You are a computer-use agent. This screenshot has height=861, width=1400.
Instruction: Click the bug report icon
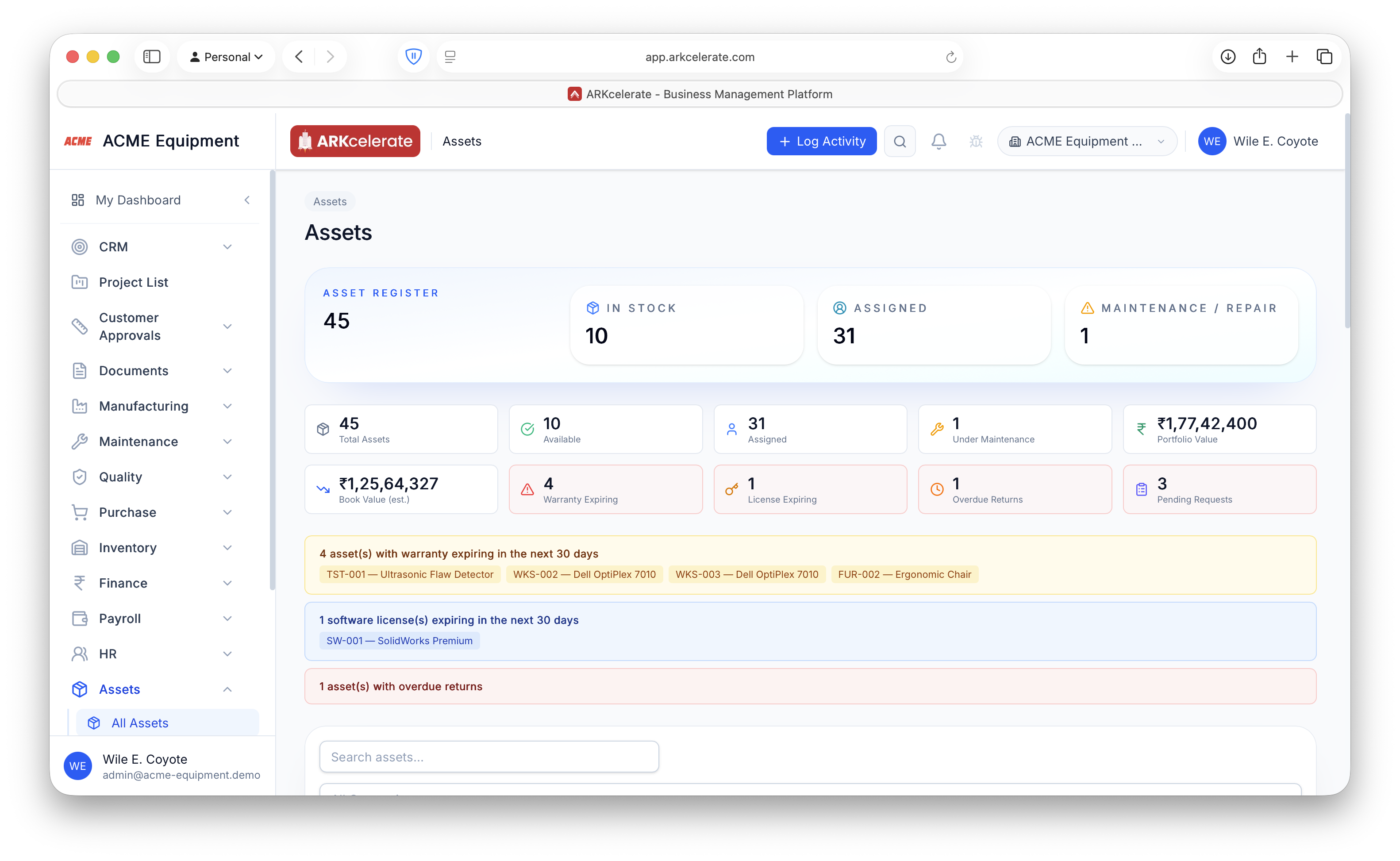pos(976,141)
